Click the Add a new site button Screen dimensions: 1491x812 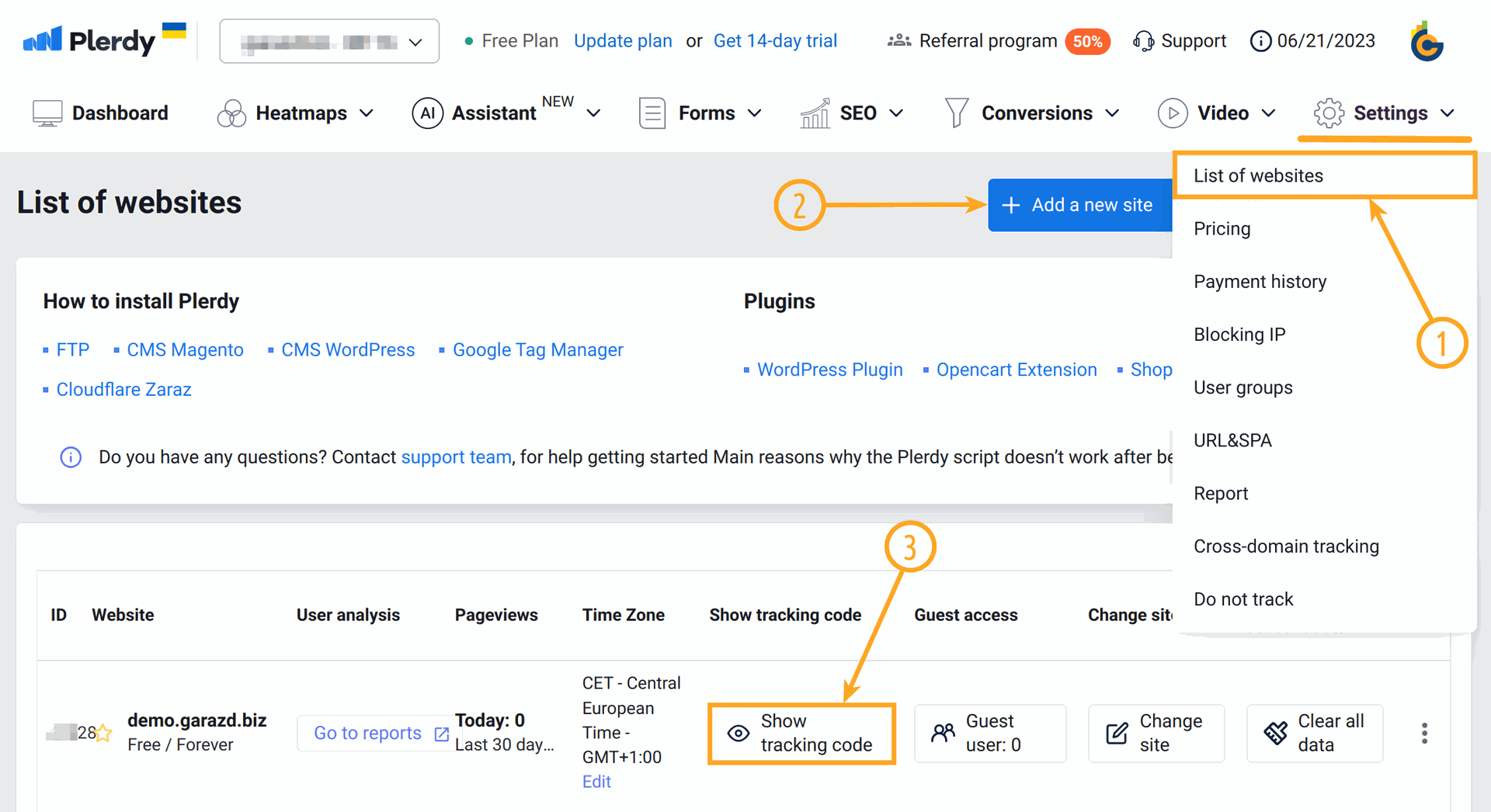click(1080, 205)
